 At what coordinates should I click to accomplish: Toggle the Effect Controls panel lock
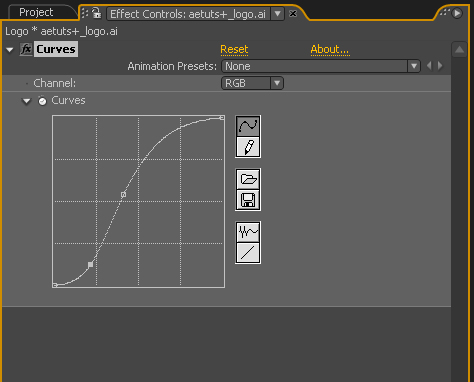click(96, 13)
